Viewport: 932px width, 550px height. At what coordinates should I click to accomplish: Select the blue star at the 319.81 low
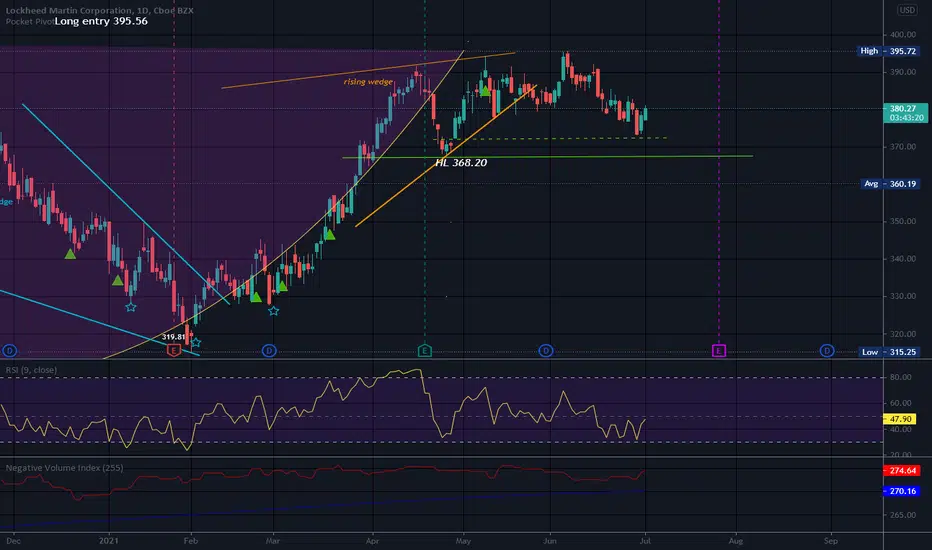pos(196,342)
